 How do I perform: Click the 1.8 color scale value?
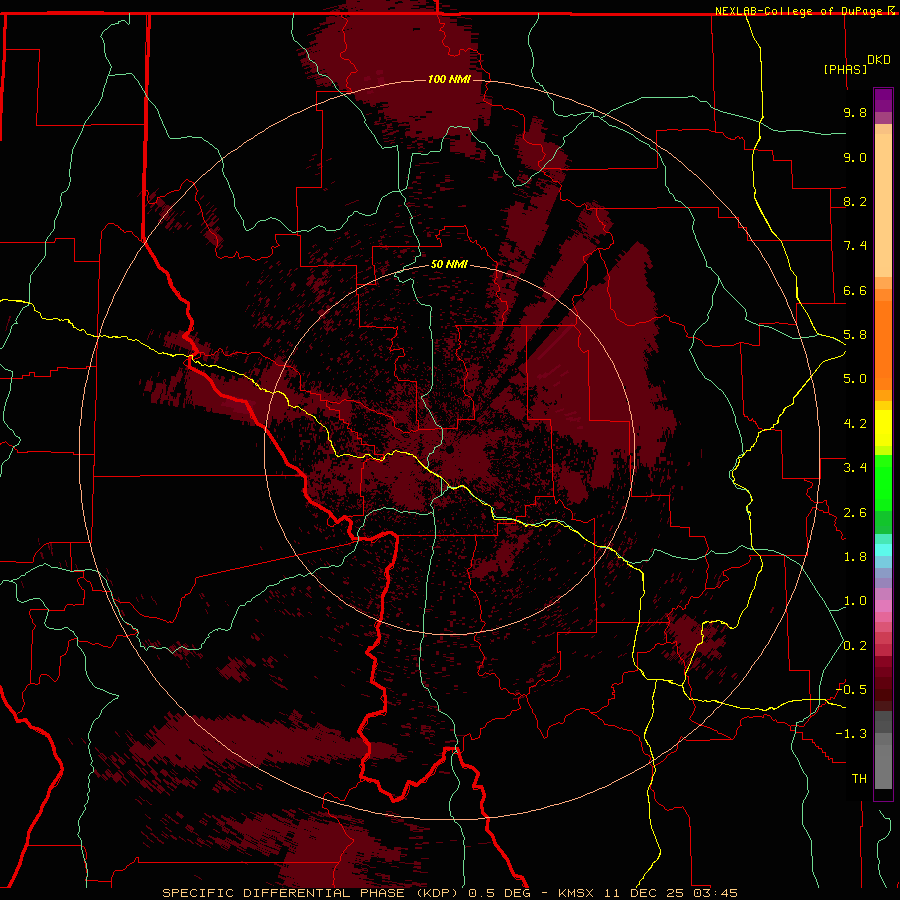(855, 557)
